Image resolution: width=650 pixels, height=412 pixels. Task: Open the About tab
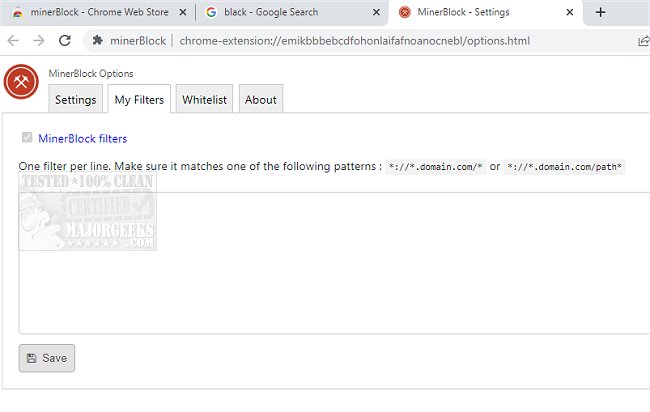tap(261, 99)
